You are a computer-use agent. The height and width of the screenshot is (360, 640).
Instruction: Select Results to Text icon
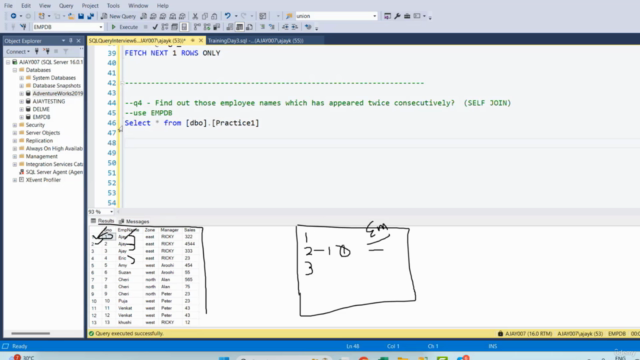[x=230, y=27]
